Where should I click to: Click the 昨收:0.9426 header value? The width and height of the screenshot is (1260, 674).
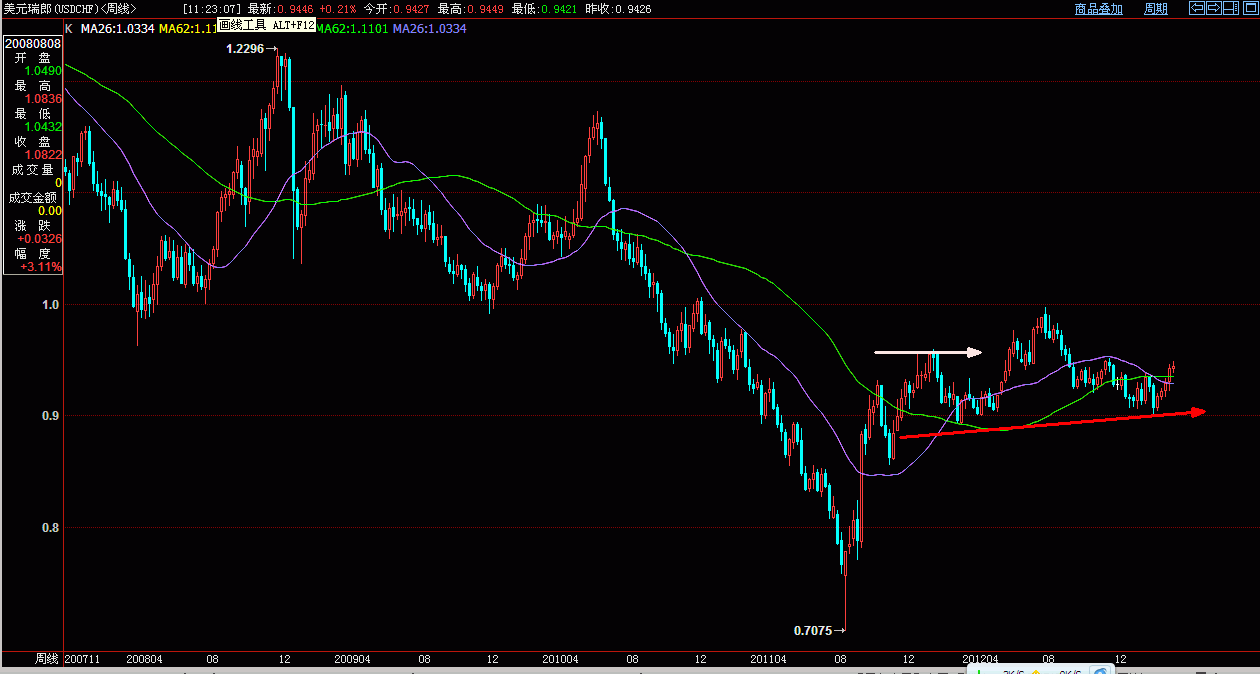click(x=618, y=9)
